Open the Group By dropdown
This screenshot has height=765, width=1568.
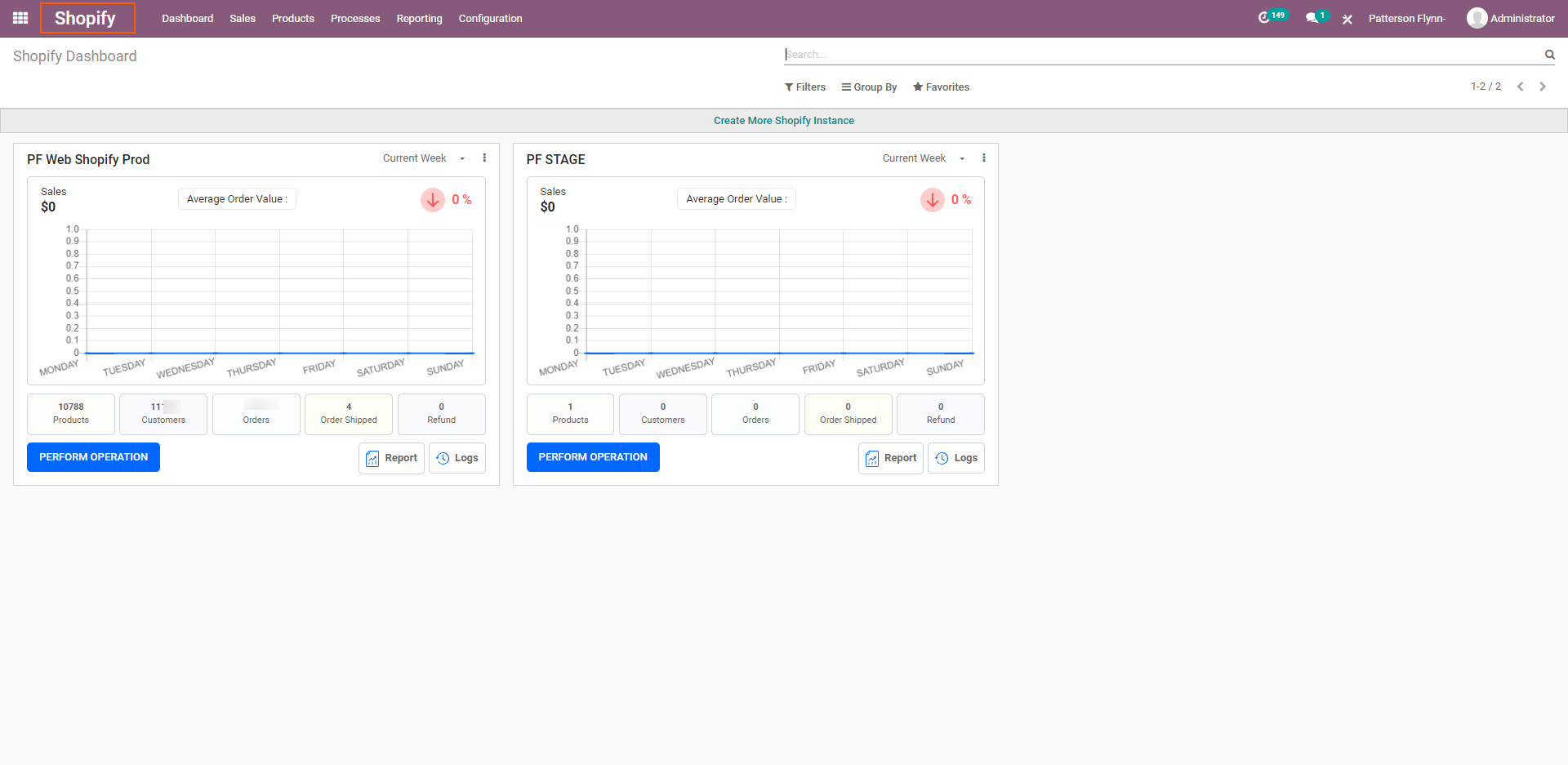869,87
